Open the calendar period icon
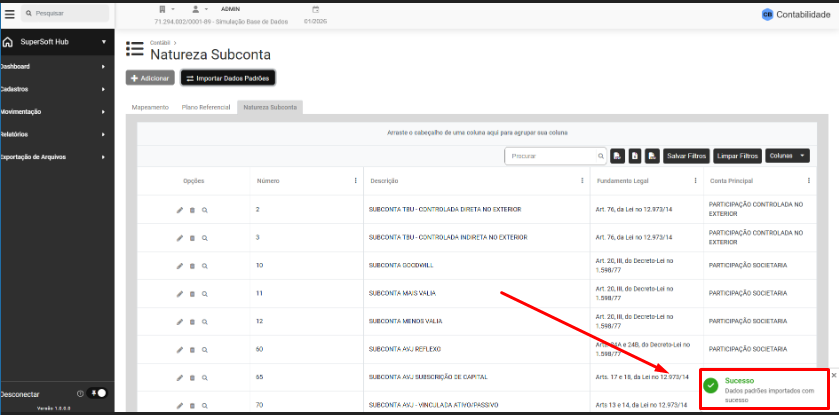Viewport: 839px width, 415px height. coord(316,9)
